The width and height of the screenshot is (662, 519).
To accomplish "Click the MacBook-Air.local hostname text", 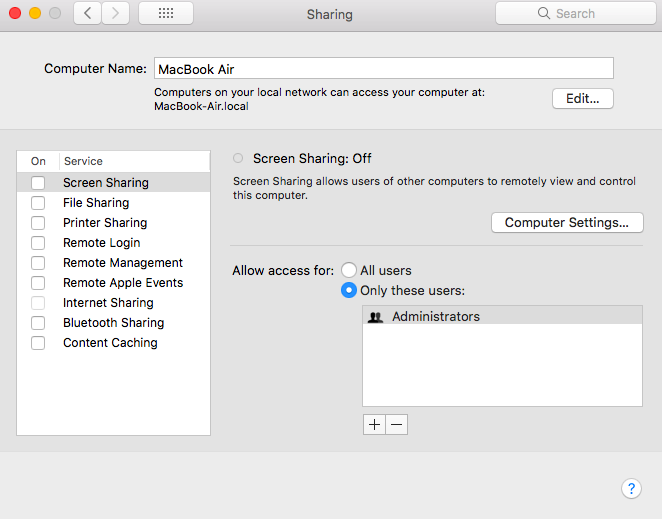I will click(201, 106).
